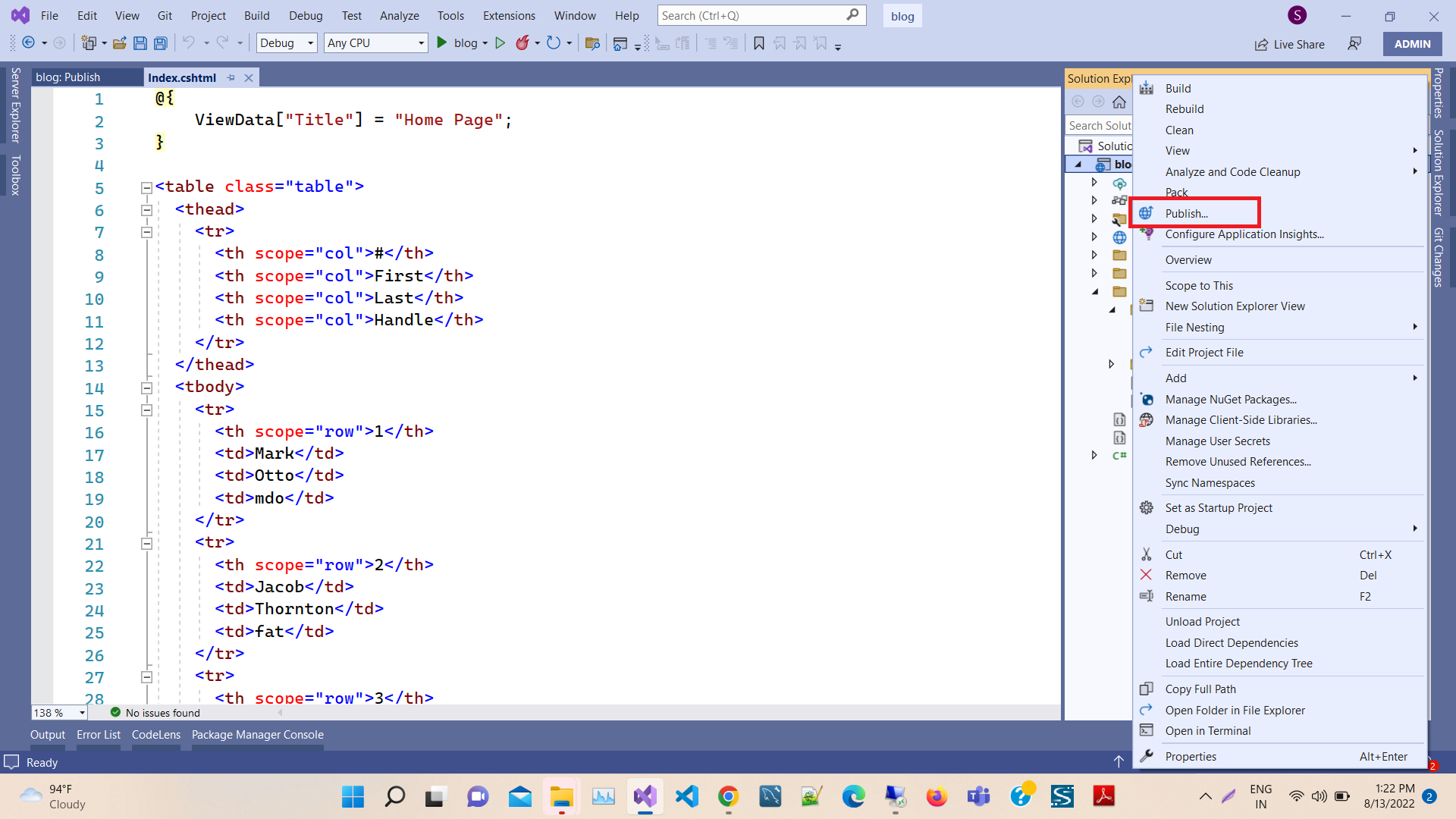This screenshot has height=819, width=1456.
Task: Click the Find in Files folder-search icon
Action: pos(592,43)
